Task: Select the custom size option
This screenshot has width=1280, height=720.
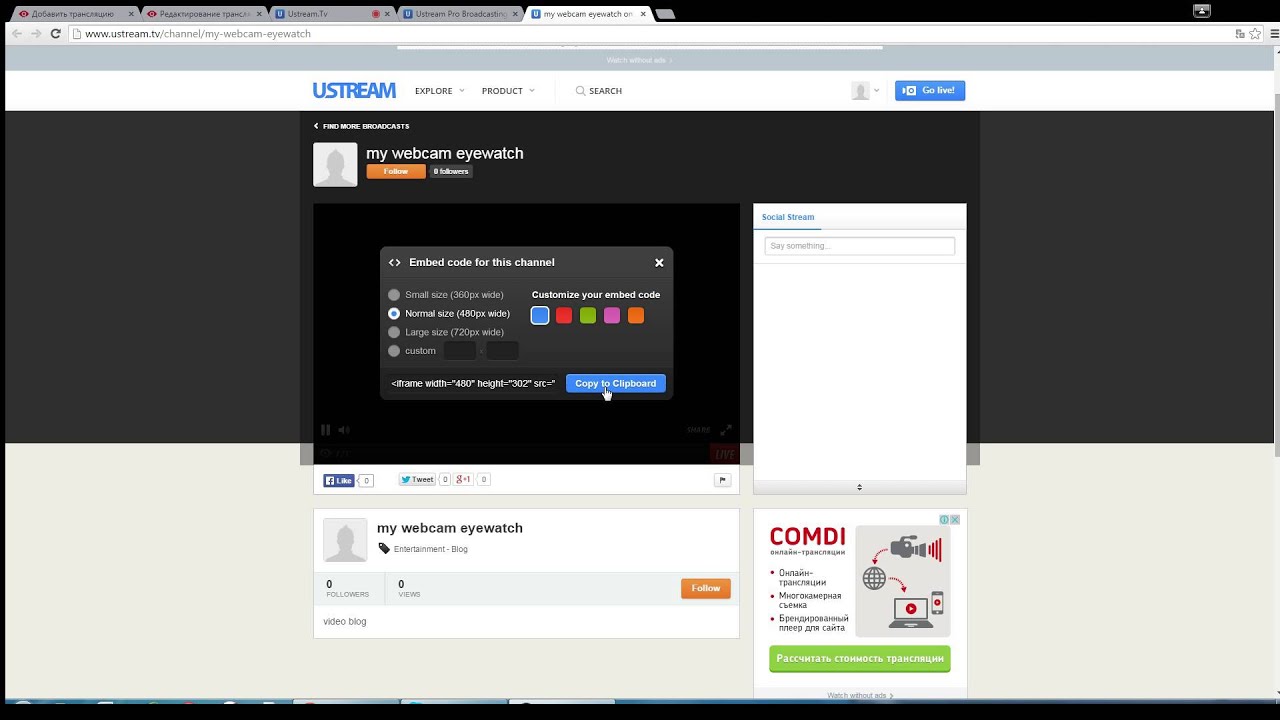Action: click(x=394, y=351)
